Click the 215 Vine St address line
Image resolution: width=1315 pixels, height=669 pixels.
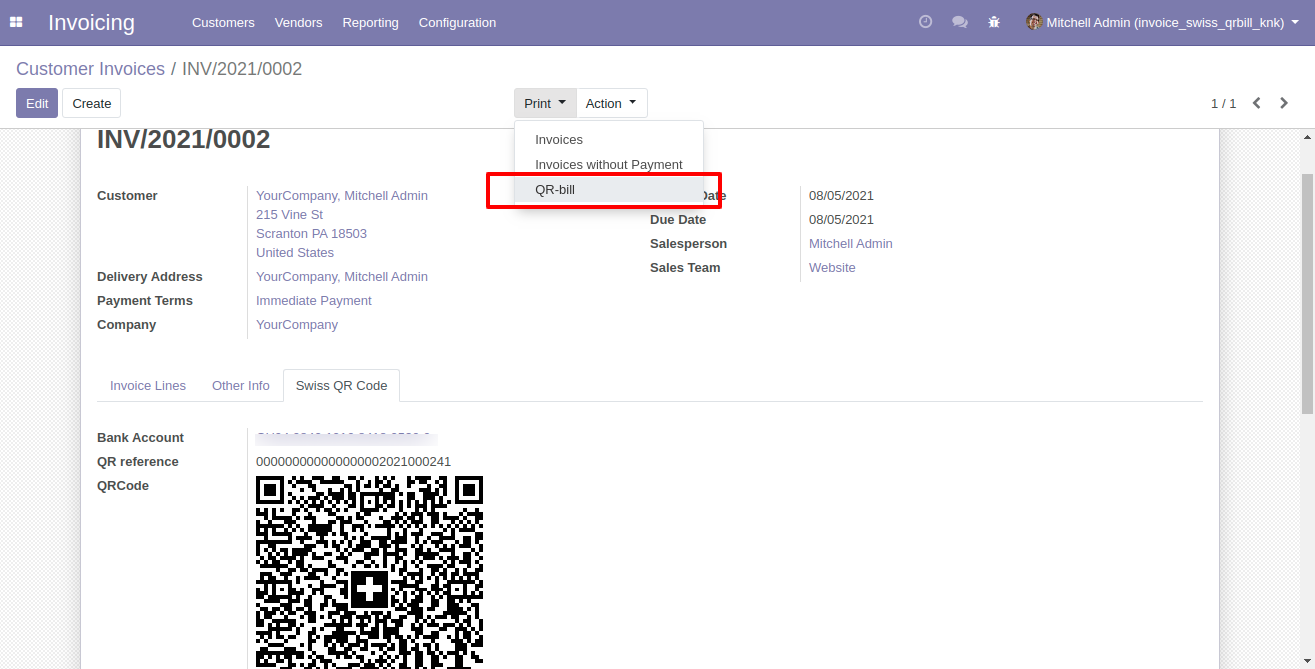pos(289,215)
